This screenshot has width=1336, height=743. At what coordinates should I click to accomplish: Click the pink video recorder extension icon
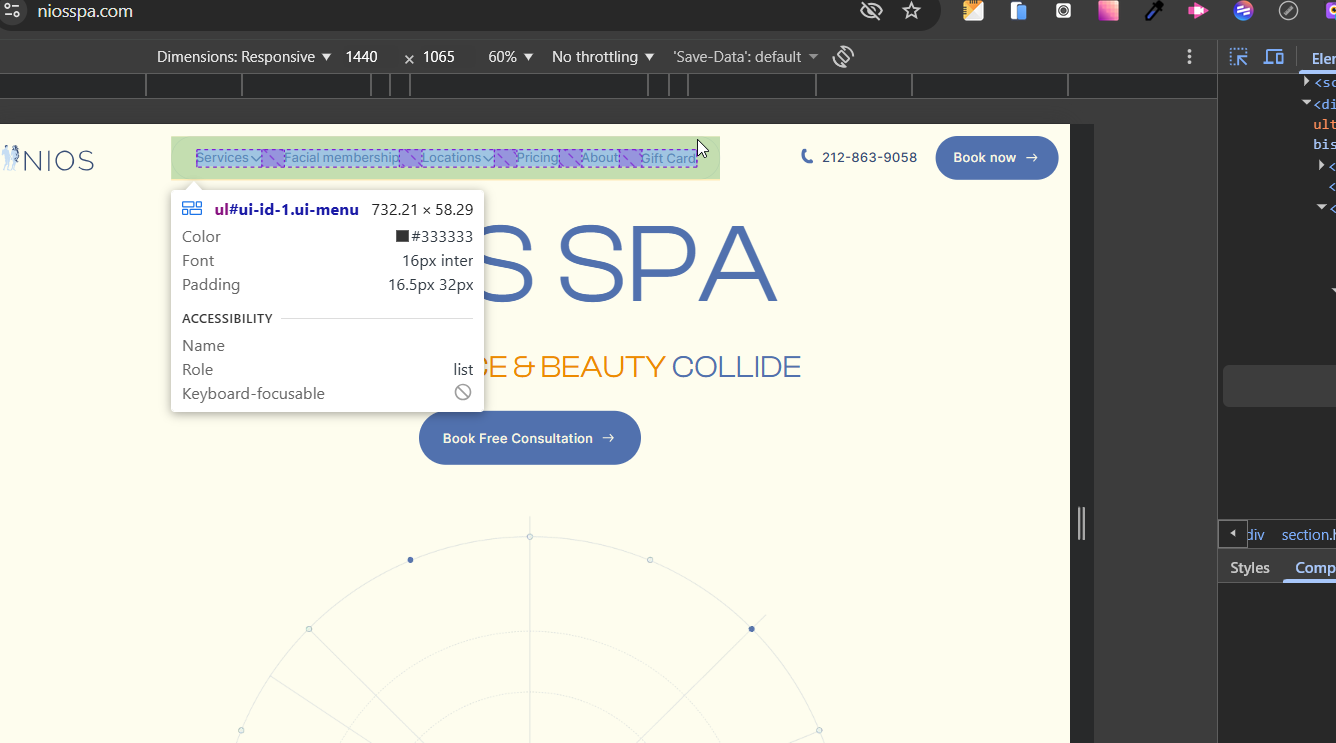1197,11
